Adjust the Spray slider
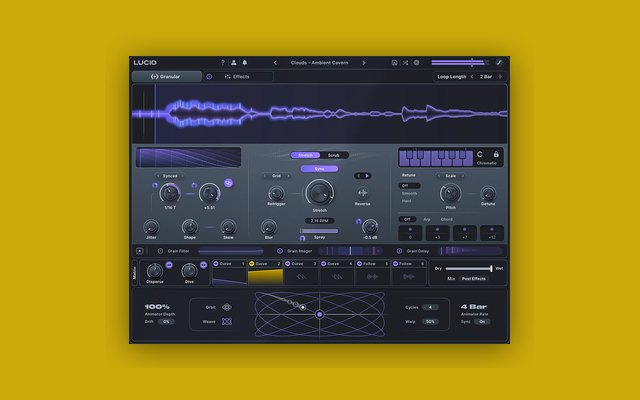Image resolution: width=640 pixels, height=400 pixels. (x=319, y=231)
